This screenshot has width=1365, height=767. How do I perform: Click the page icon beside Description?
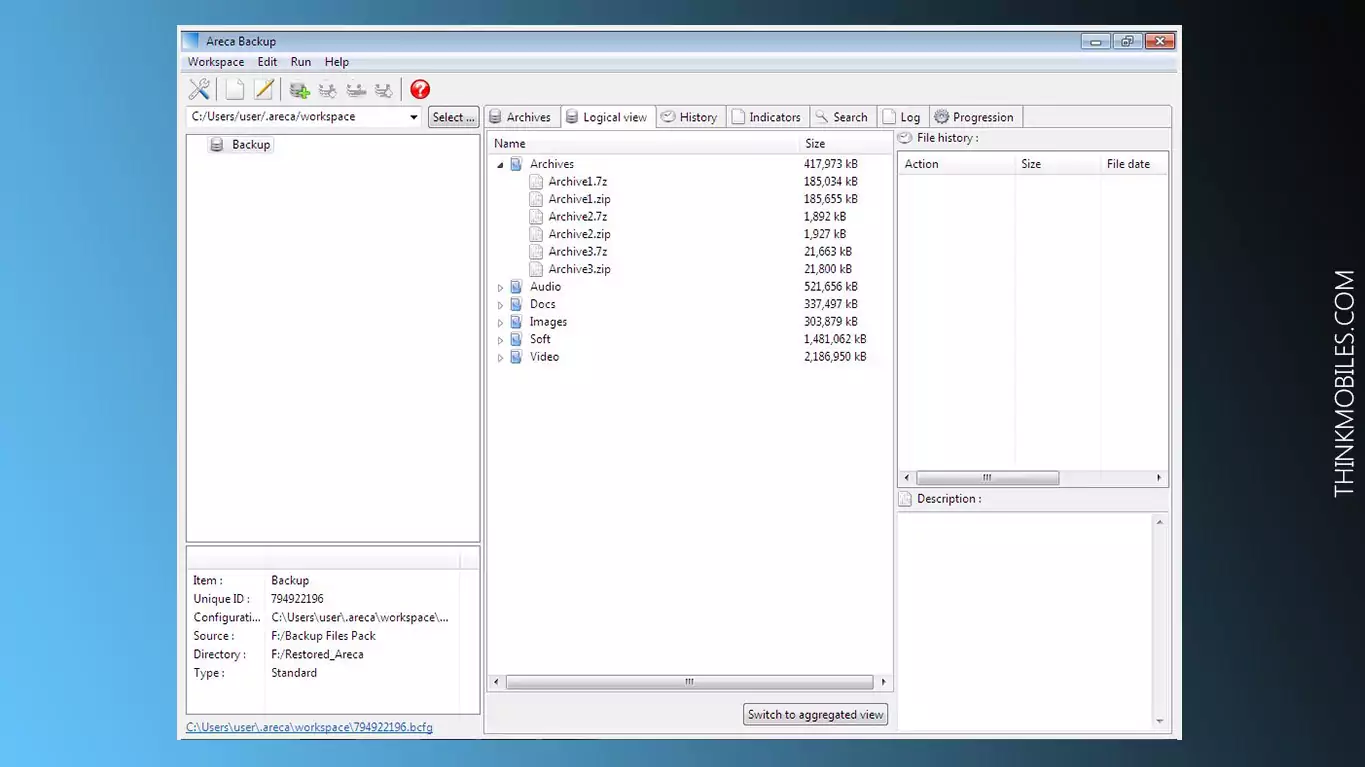905,499
